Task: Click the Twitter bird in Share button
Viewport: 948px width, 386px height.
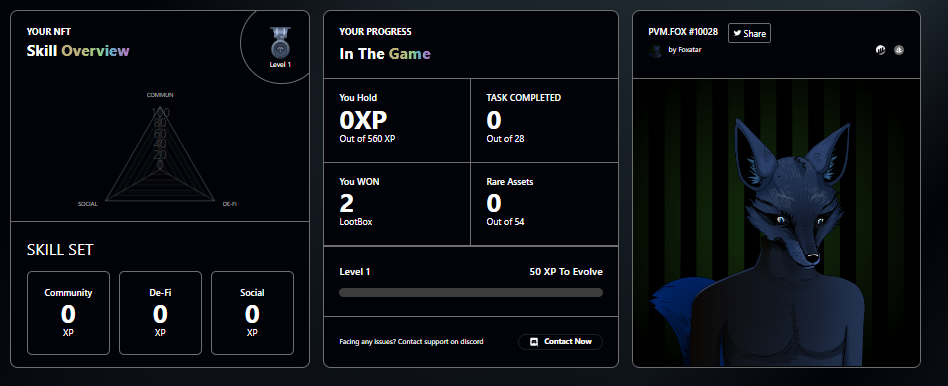Action: 737,34
